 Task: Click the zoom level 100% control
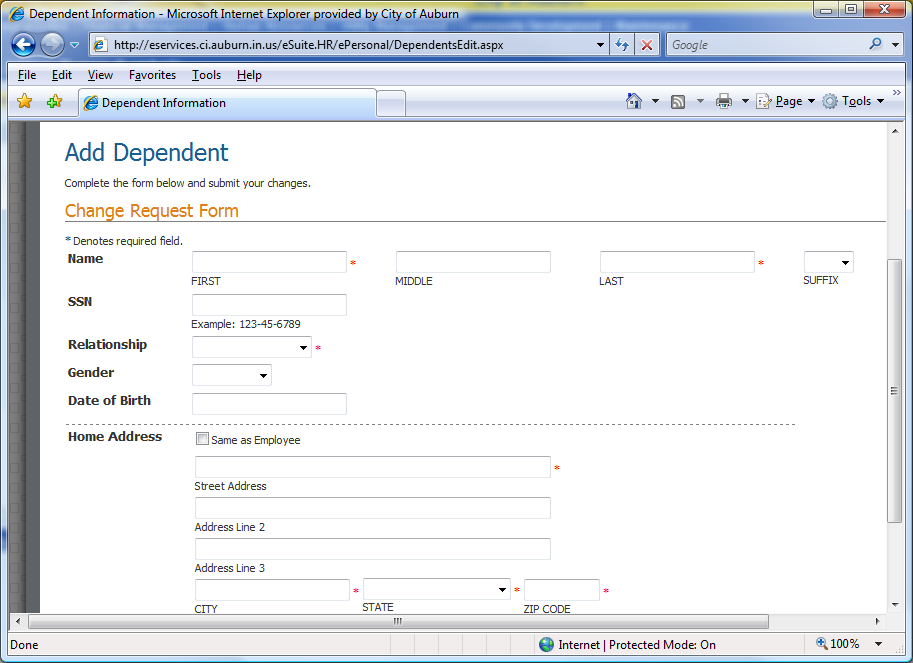click(837, 644)
